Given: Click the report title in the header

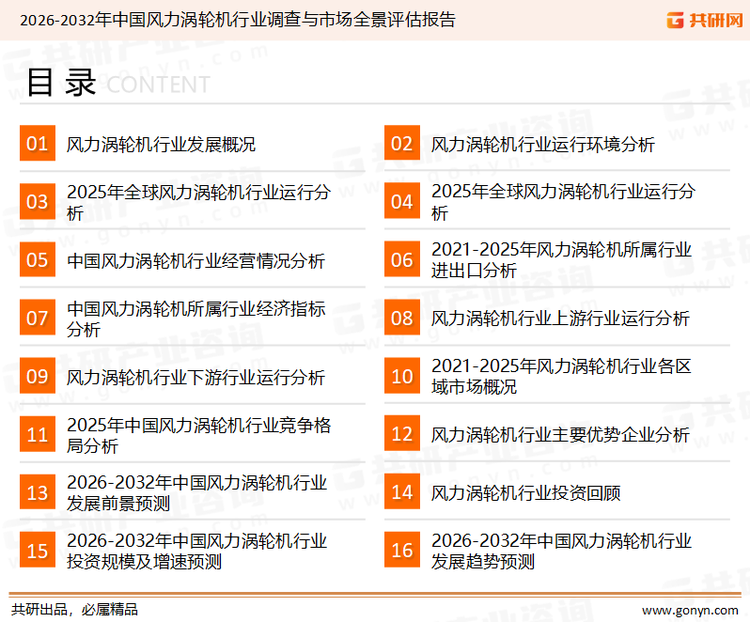Looking at the screenshot, I should click(x=238, y=19).
